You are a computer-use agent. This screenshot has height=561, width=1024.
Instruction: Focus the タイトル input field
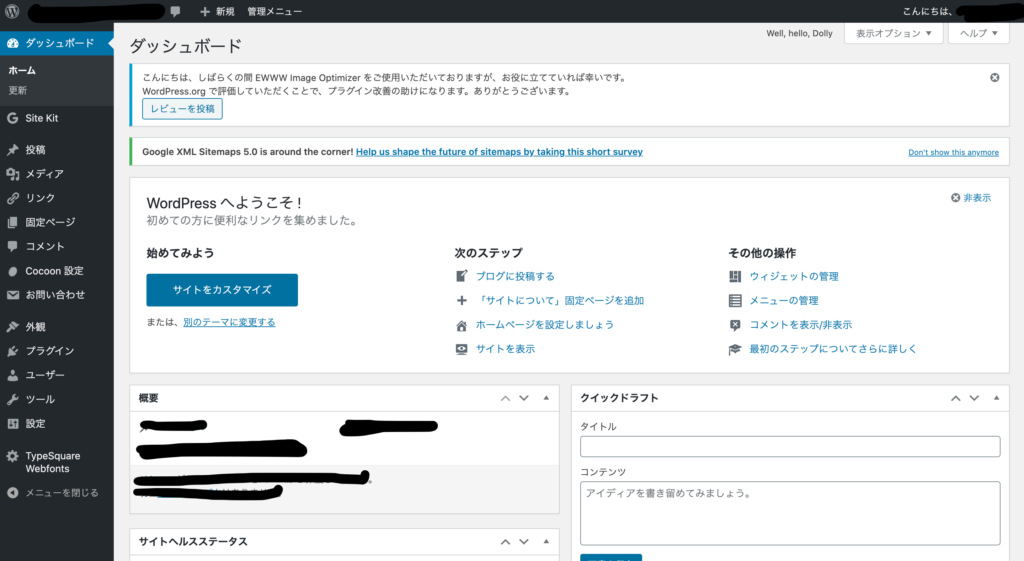(x=790, y=446)
